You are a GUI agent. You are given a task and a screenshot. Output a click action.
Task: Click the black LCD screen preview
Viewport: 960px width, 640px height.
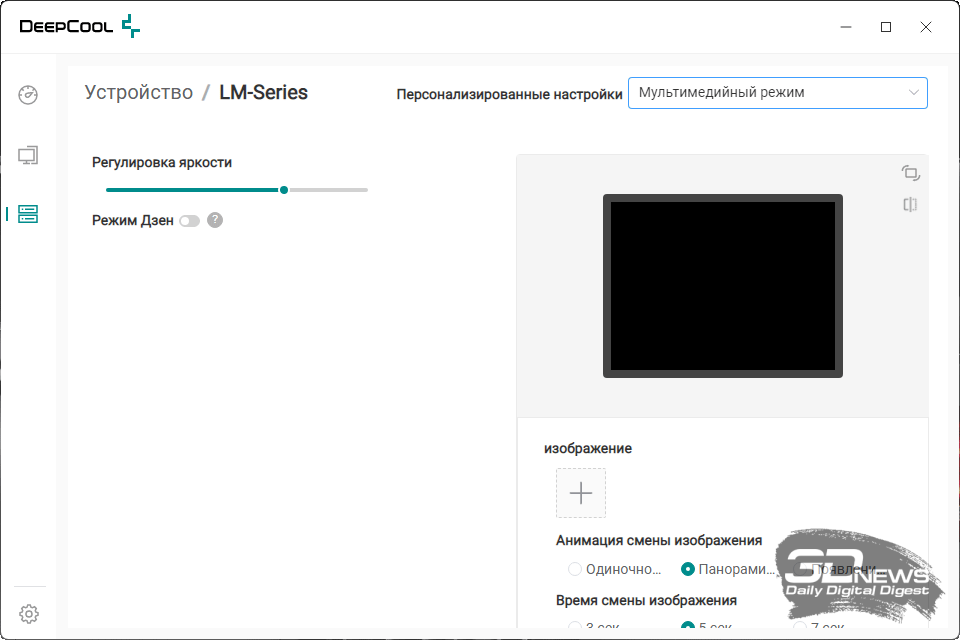pyautogui.click(x=723, y=286)
